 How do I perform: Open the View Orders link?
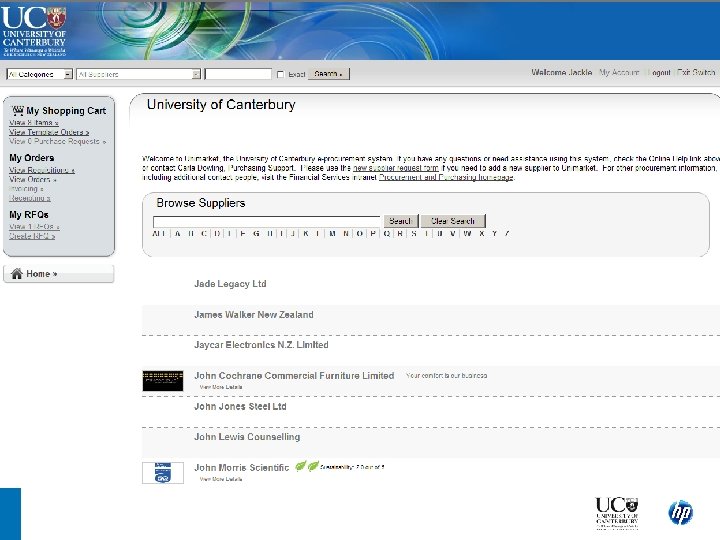pyautogui.click(x=33, y=180)
